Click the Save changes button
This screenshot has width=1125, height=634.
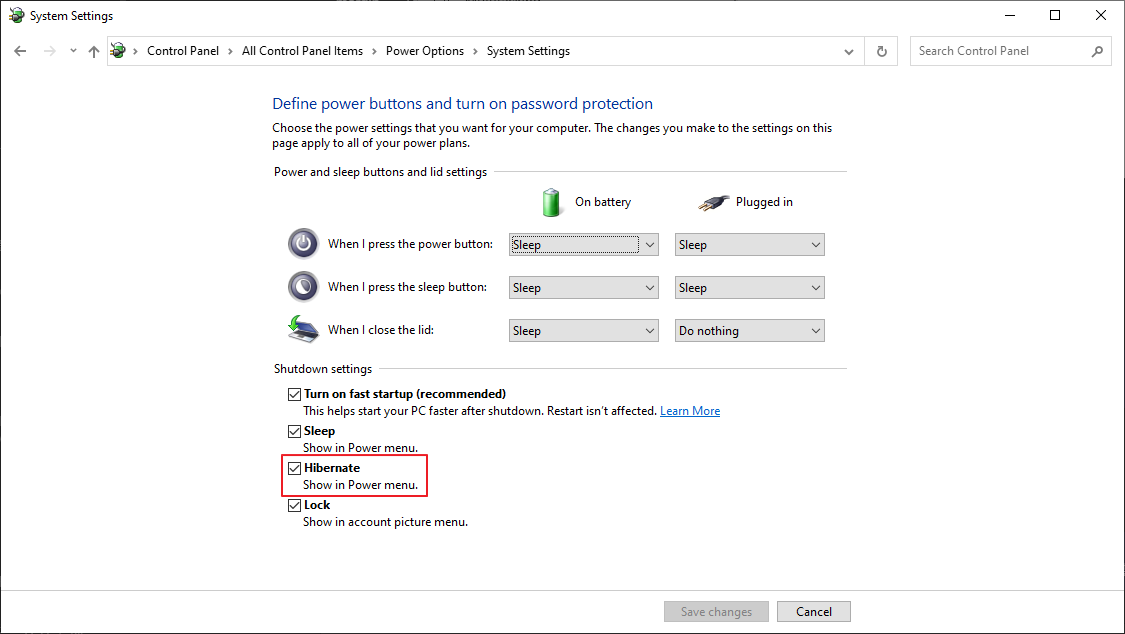click(716, 612)
